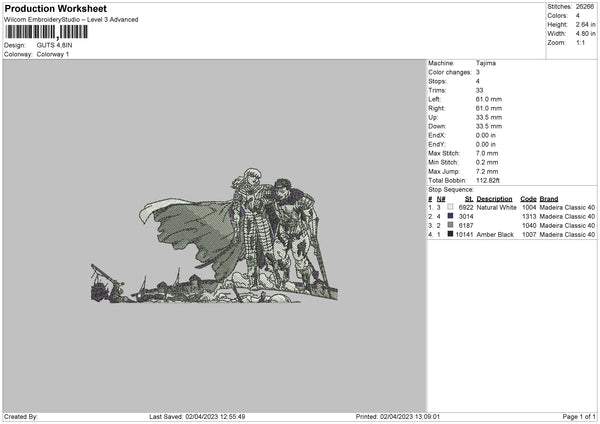The image size is (600, 424).
Task: Click the St. column header
Action: (469, 199)
